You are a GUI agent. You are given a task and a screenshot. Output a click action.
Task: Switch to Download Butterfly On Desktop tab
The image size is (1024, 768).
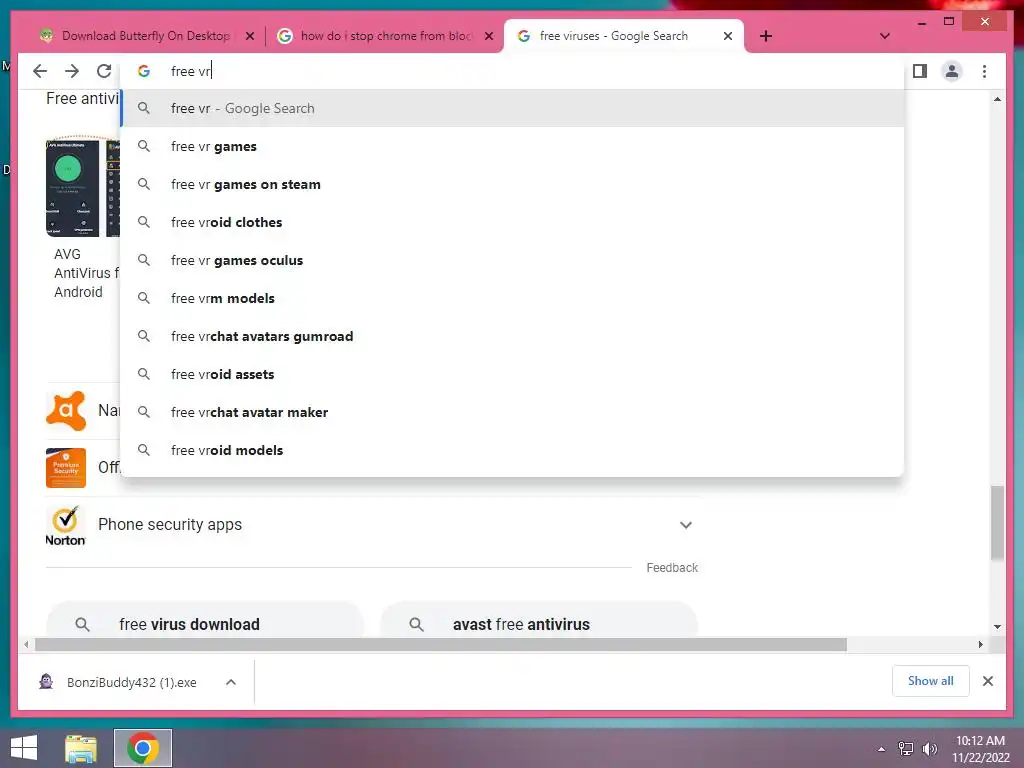point(146,36)
